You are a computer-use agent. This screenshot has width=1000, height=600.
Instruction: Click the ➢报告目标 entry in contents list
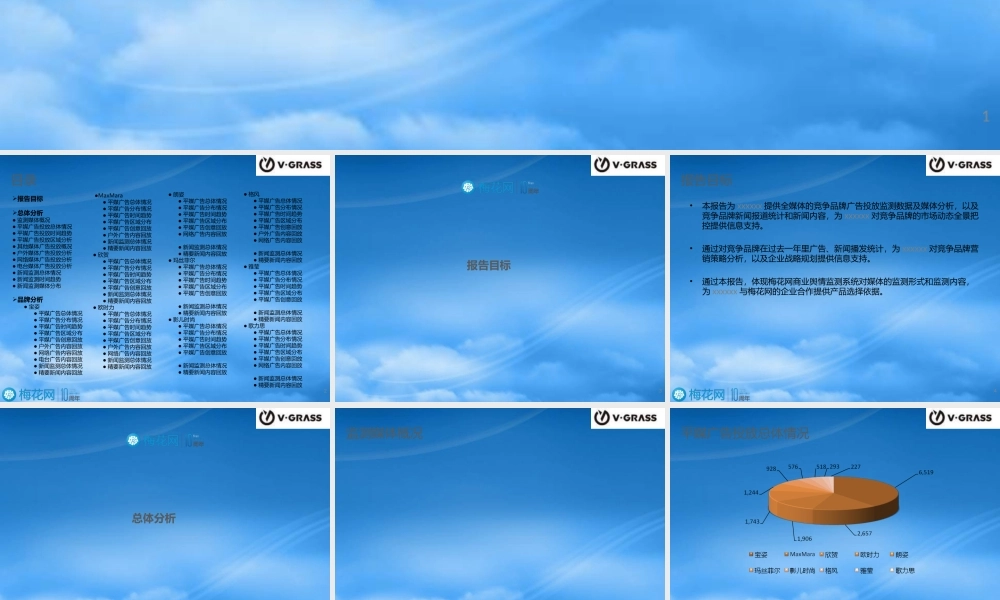click(28, 199)
